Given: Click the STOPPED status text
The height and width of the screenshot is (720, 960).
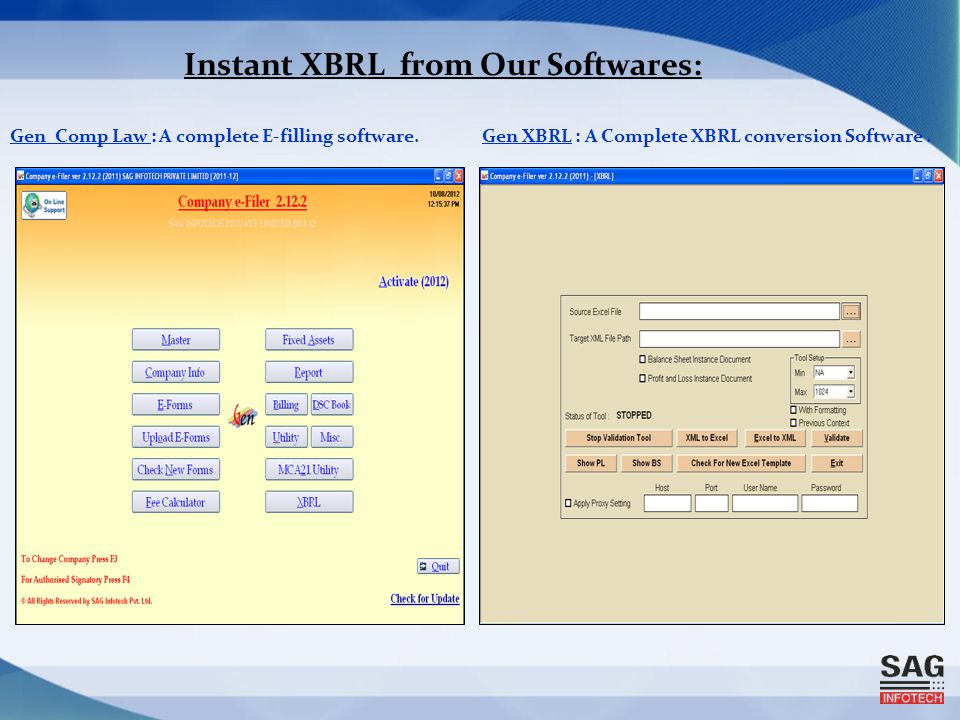Looking at the screenshot, I should click(x=634, y=415).
